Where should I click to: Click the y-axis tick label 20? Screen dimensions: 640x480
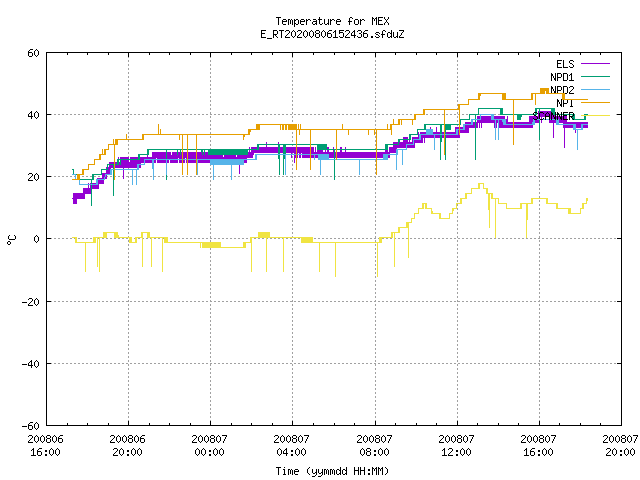(x=33, y=177)
